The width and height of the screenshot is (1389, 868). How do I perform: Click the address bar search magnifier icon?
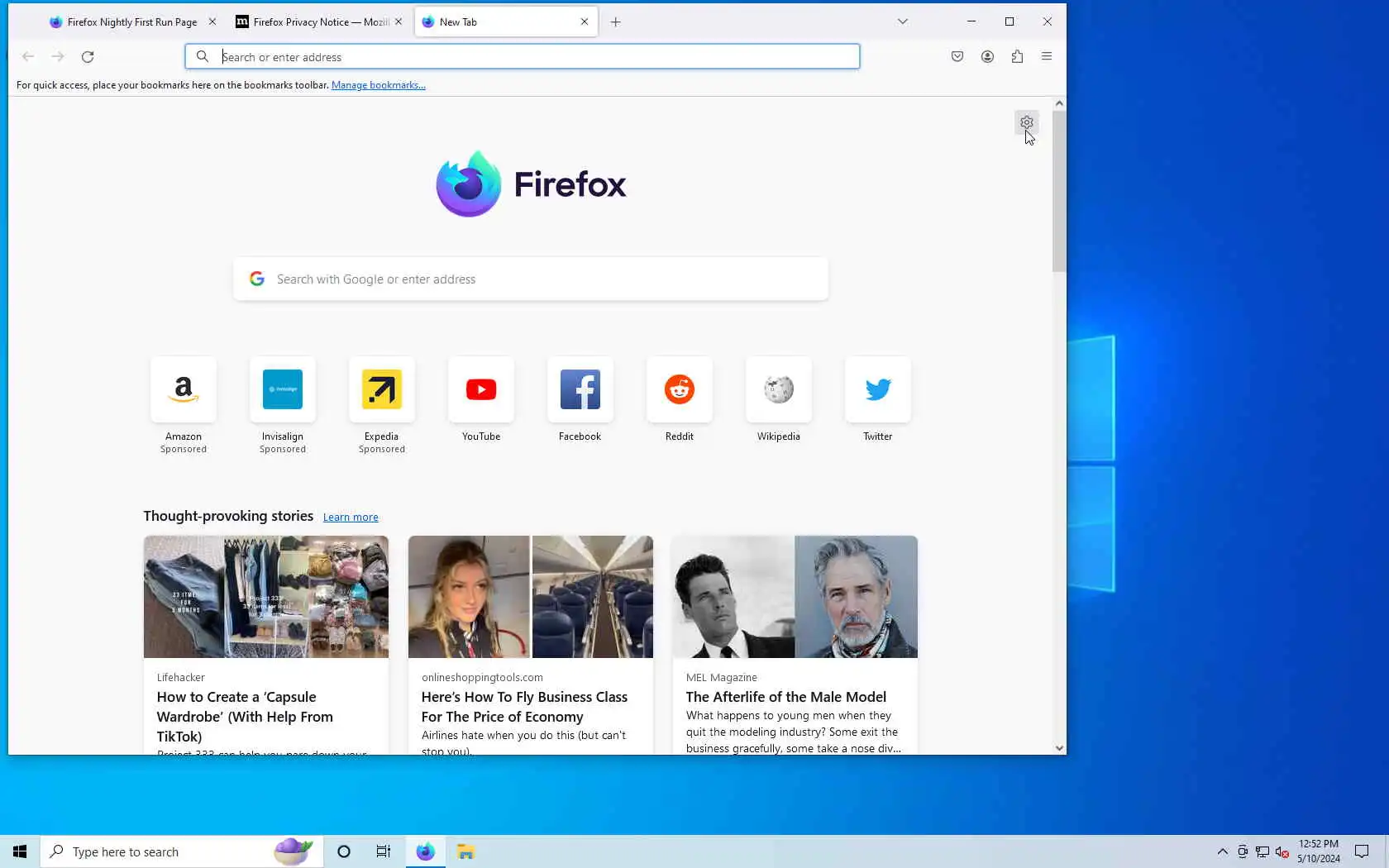203,57
